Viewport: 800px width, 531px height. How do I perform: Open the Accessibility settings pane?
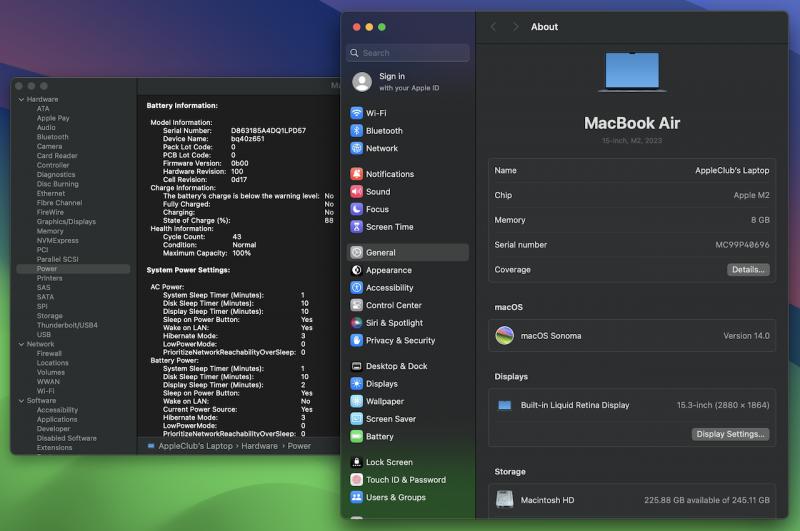tap(389, 288)
